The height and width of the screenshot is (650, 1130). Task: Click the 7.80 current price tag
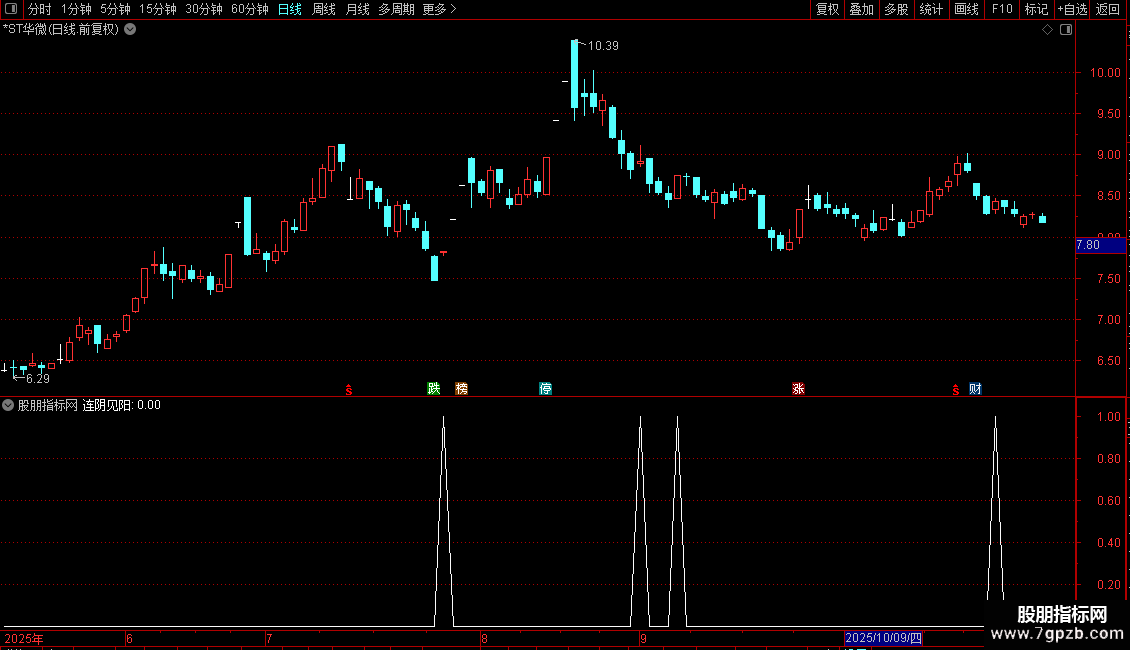1100,245
